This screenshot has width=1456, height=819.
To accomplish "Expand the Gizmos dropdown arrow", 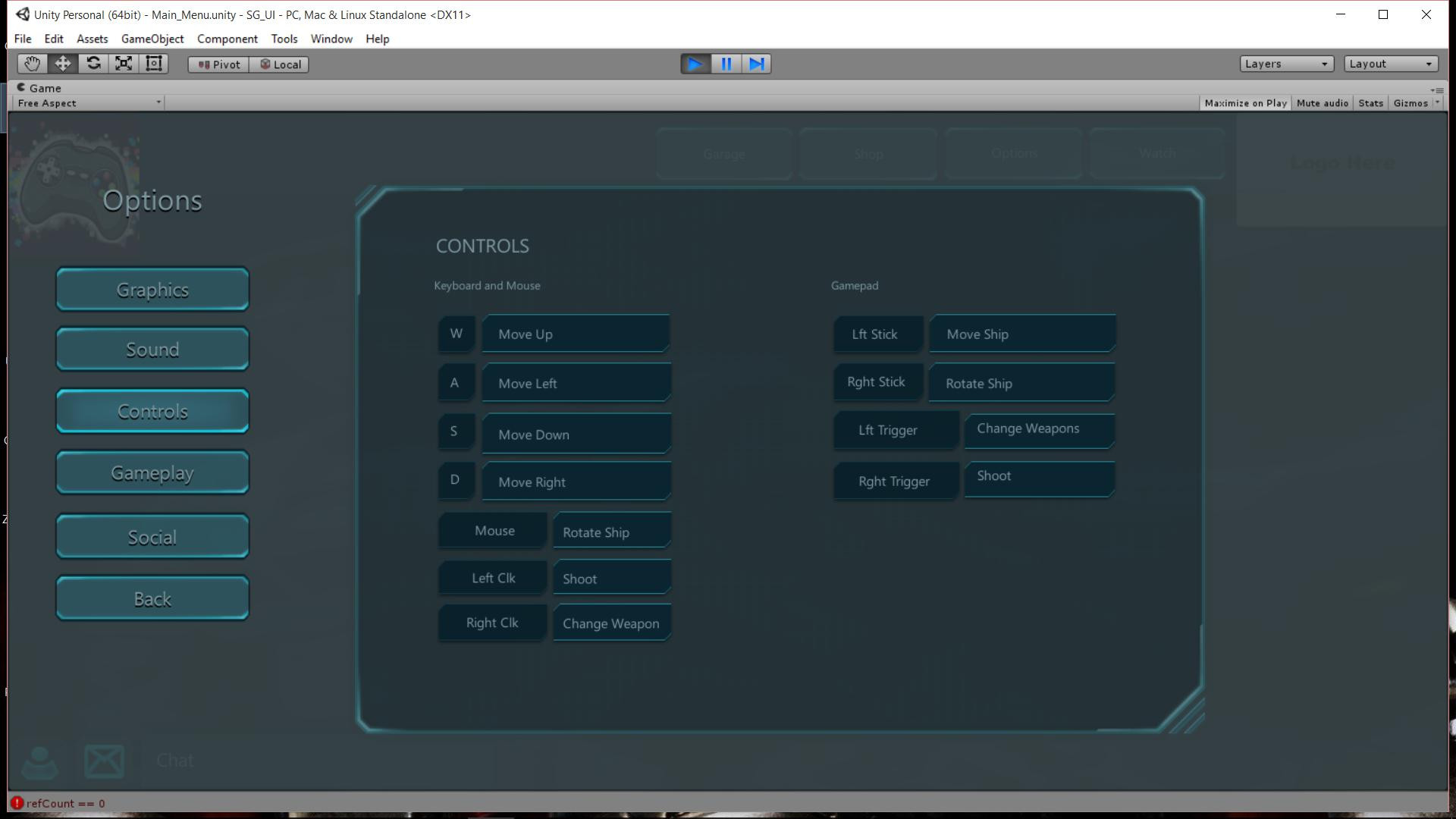I will [1437, 103].
